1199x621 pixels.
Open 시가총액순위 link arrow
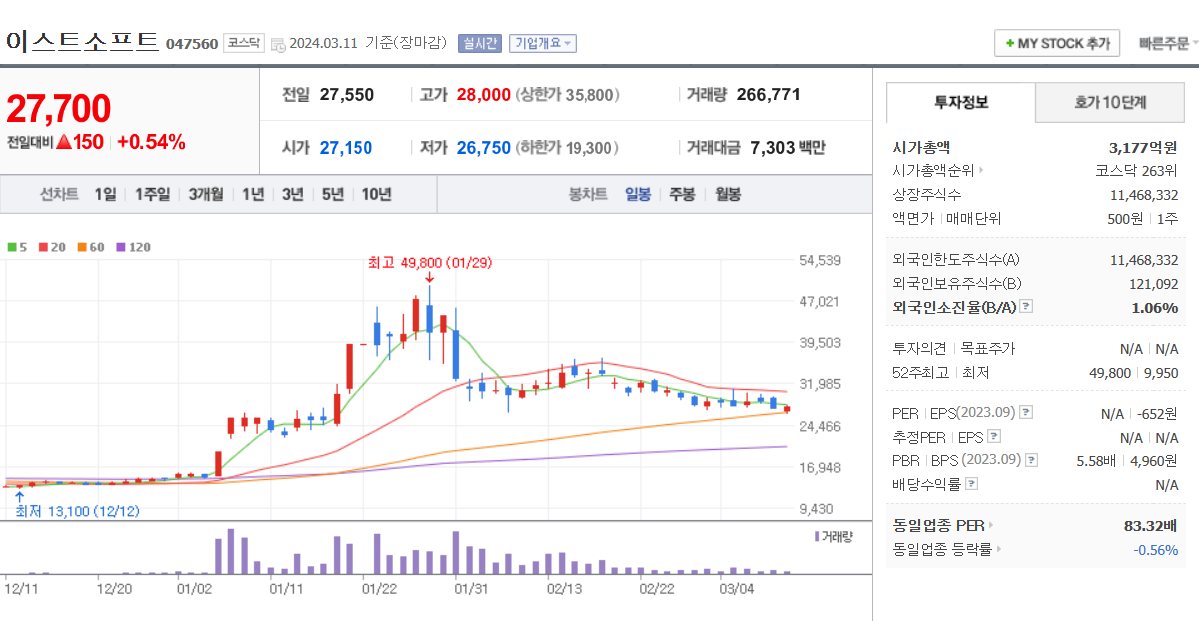980,171
